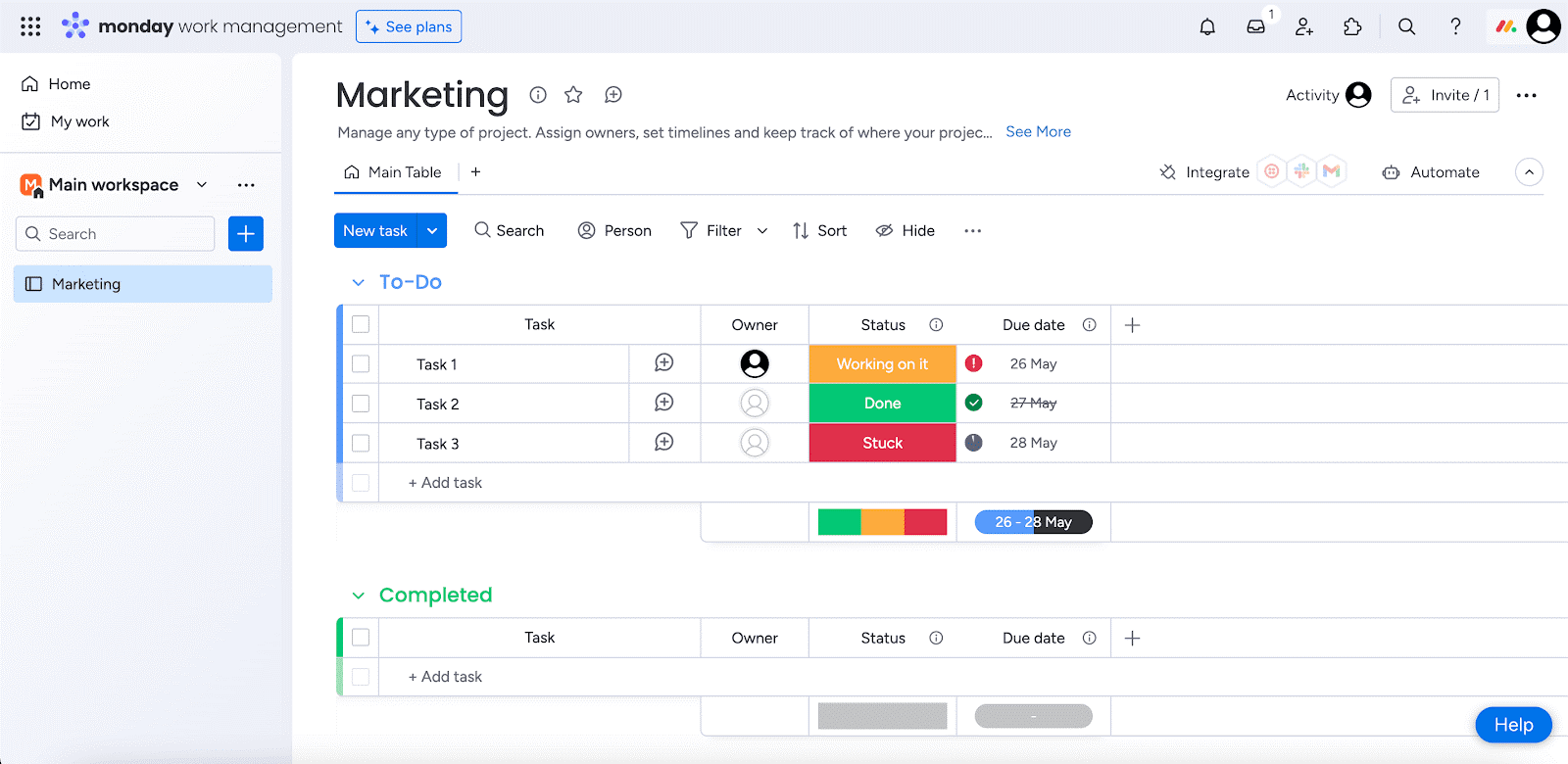
Task: Toggle select-all checkbox in To-Do header
Action: (361, 324)
